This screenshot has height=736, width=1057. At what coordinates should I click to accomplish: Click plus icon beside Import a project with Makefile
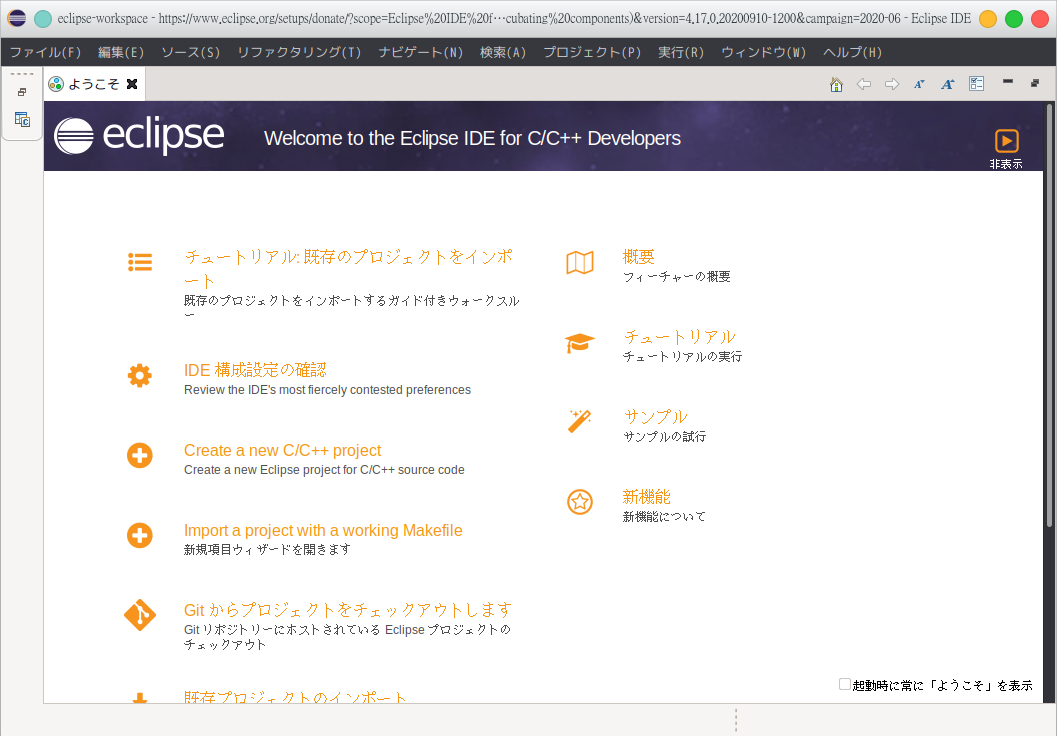(x=140, y=536)
